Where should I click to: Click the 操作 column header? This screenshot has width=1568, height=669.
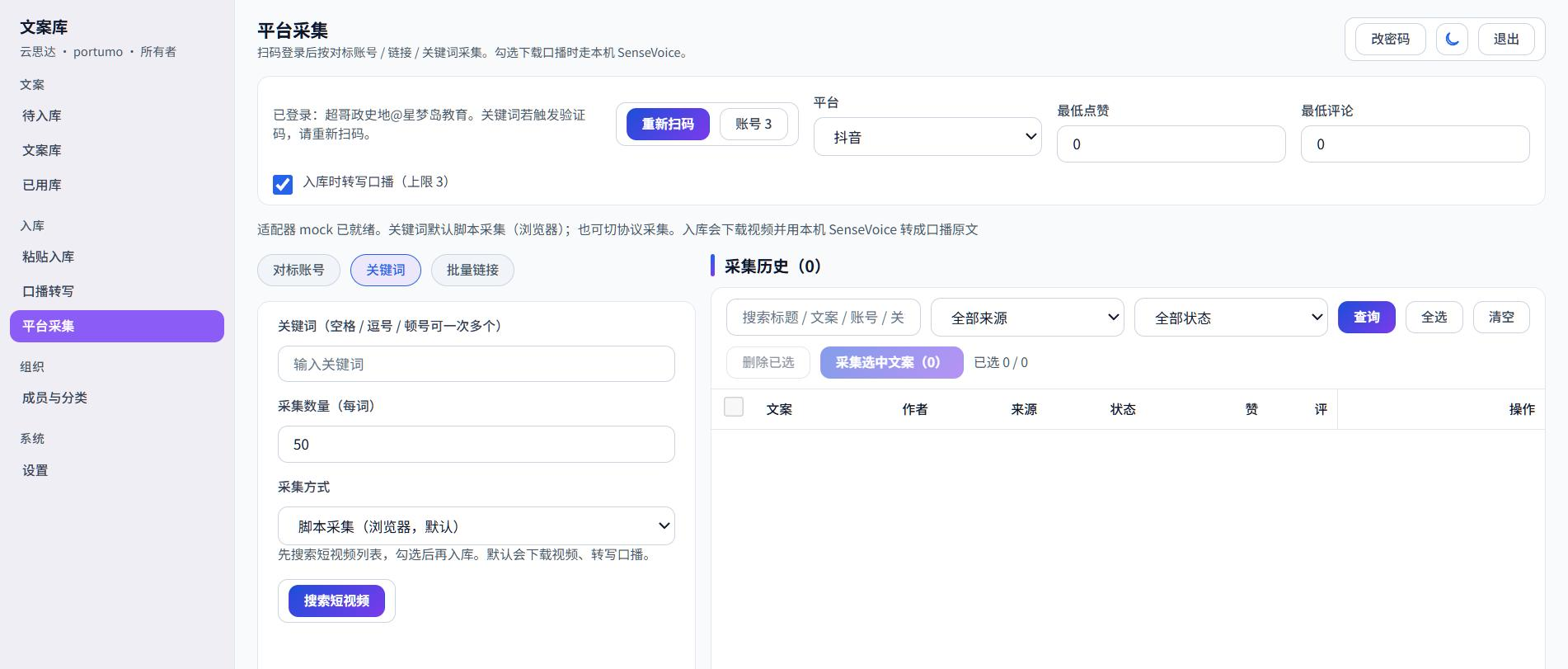(x=1522, y=409)
